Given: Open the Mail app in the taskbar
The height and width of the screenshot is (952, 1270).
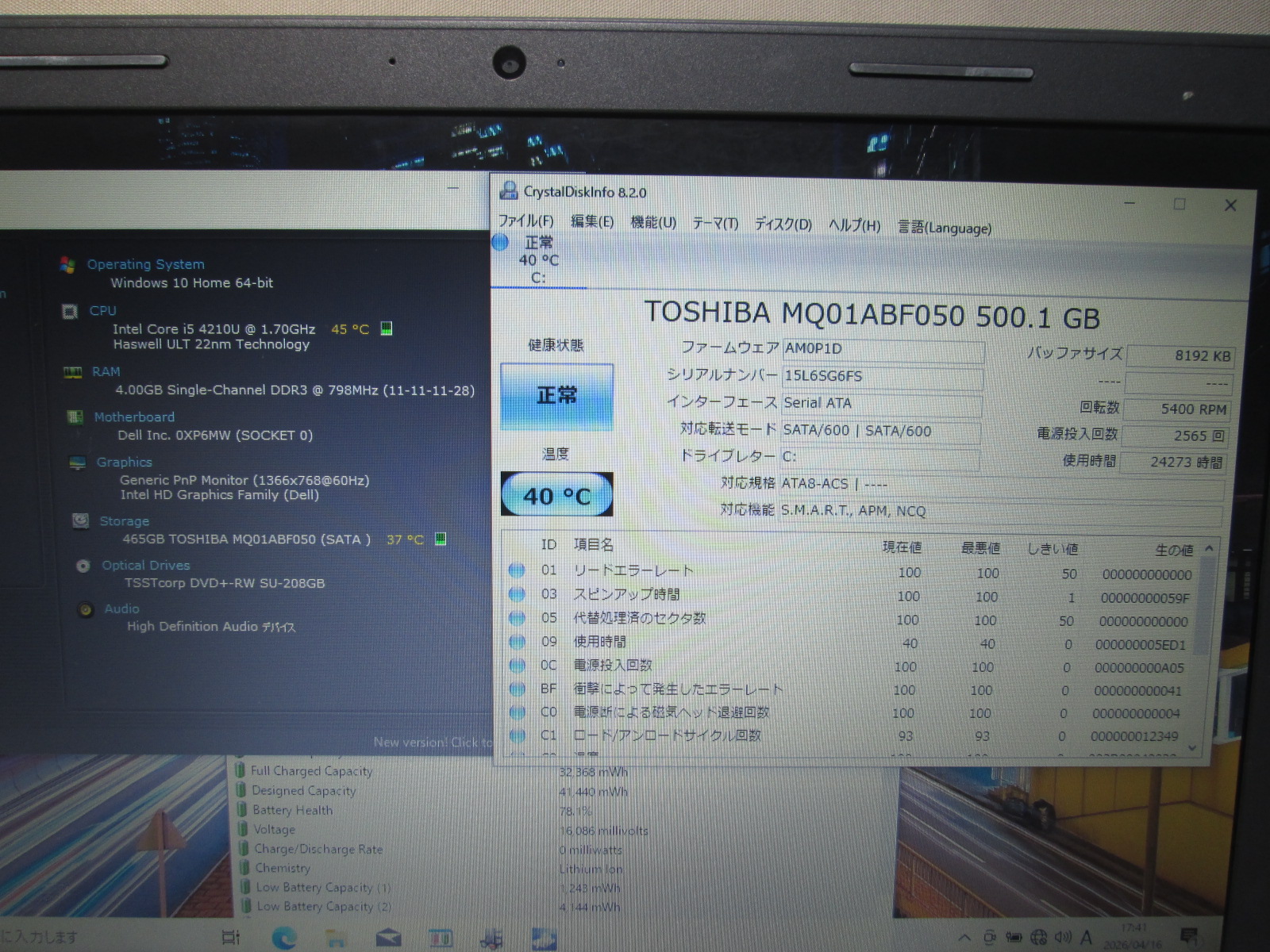Looking at the screenshot, I should click(388, 939).
